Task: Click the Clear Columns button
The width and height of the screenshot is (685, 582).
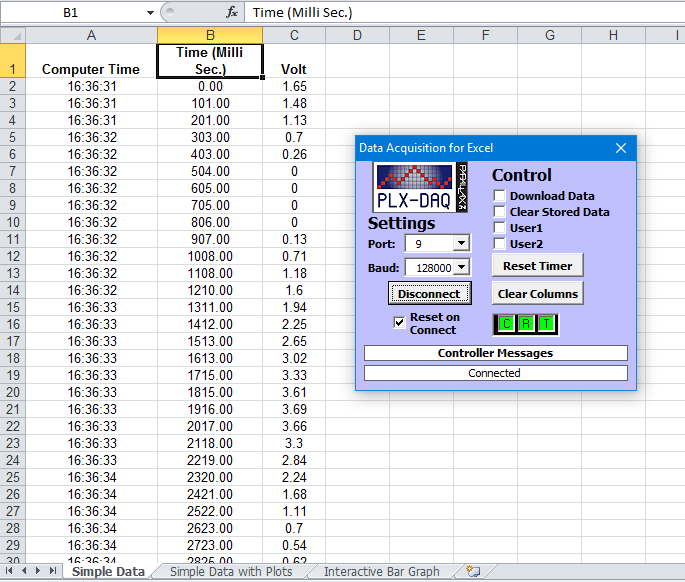Action: point(538,294)
